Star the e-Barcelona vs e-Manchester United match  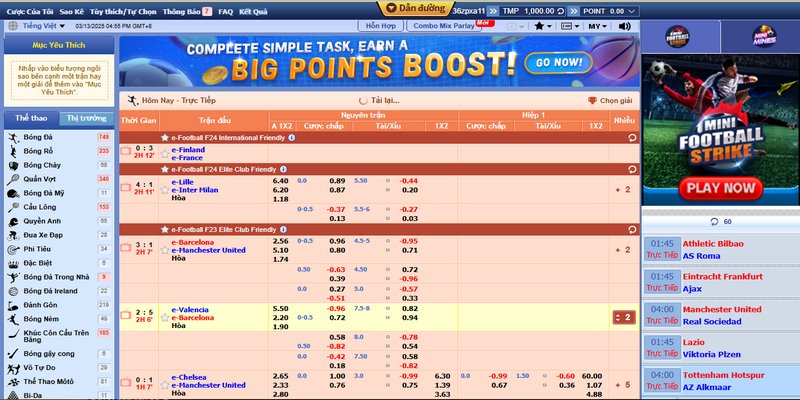click(x=164, y=247)
